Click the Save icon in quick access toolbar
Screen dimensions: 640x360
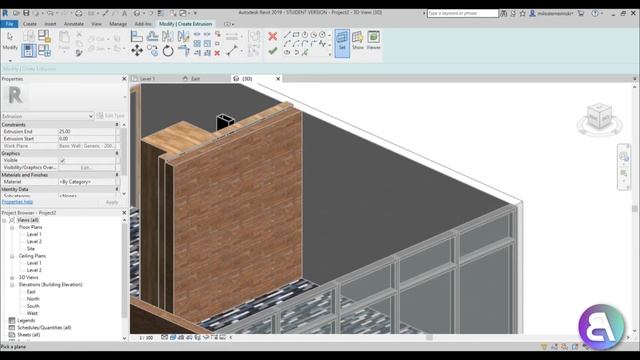click(26, 13)
